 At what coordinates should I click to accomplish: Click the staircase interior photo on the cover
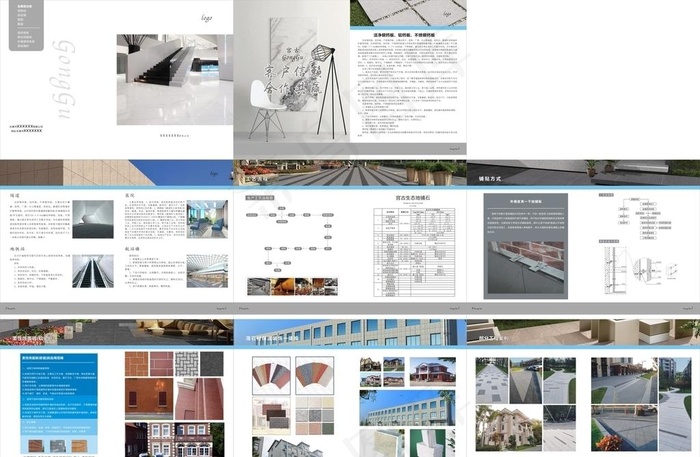(175, 79)
